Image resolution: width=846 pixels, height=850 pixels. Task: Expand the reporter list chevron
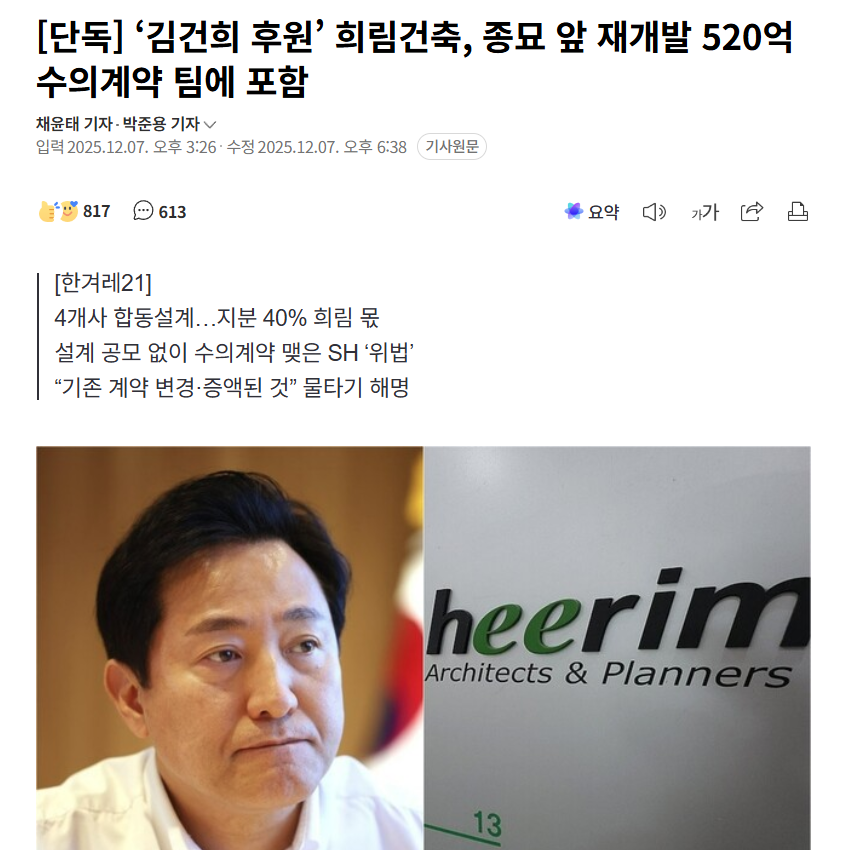210,125
